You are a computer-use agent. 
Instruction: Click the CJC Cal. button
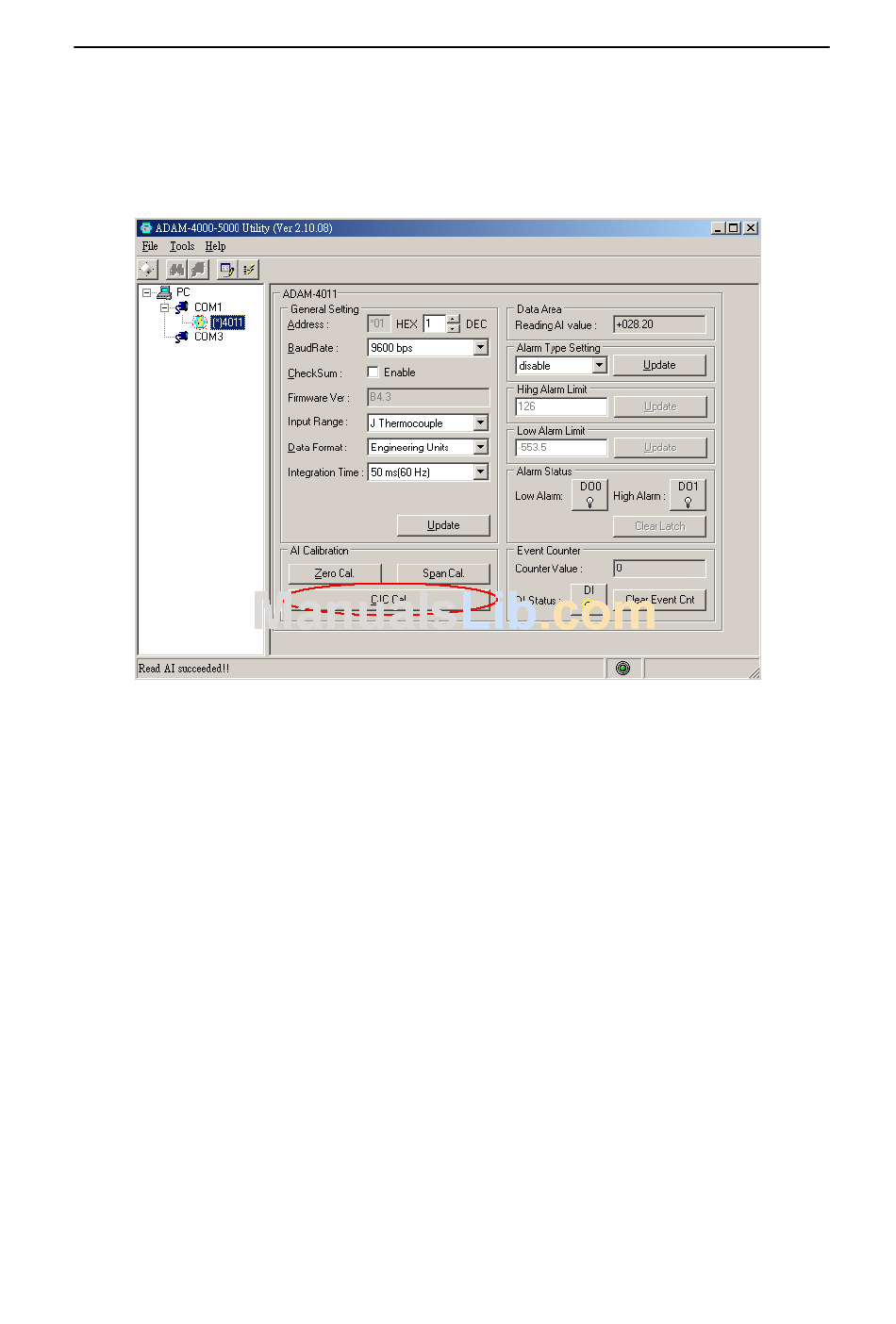click(389, 600)
